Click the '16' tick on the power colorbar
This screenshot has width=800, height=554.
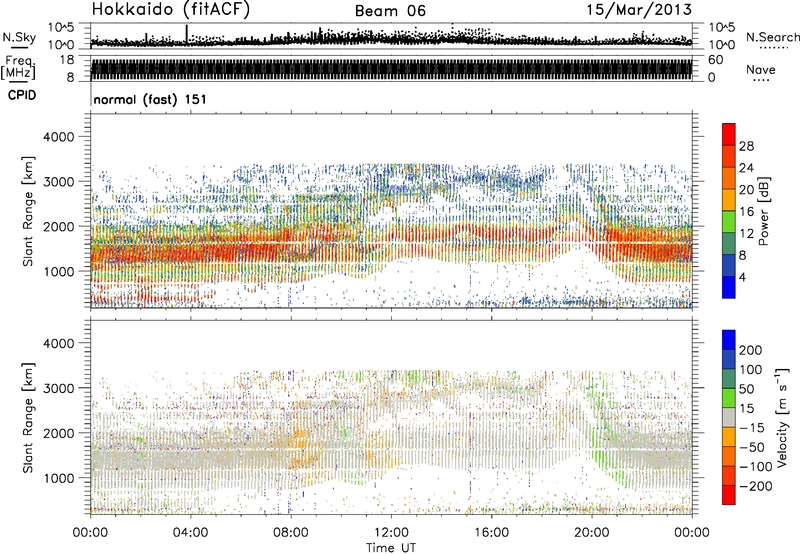746,212
